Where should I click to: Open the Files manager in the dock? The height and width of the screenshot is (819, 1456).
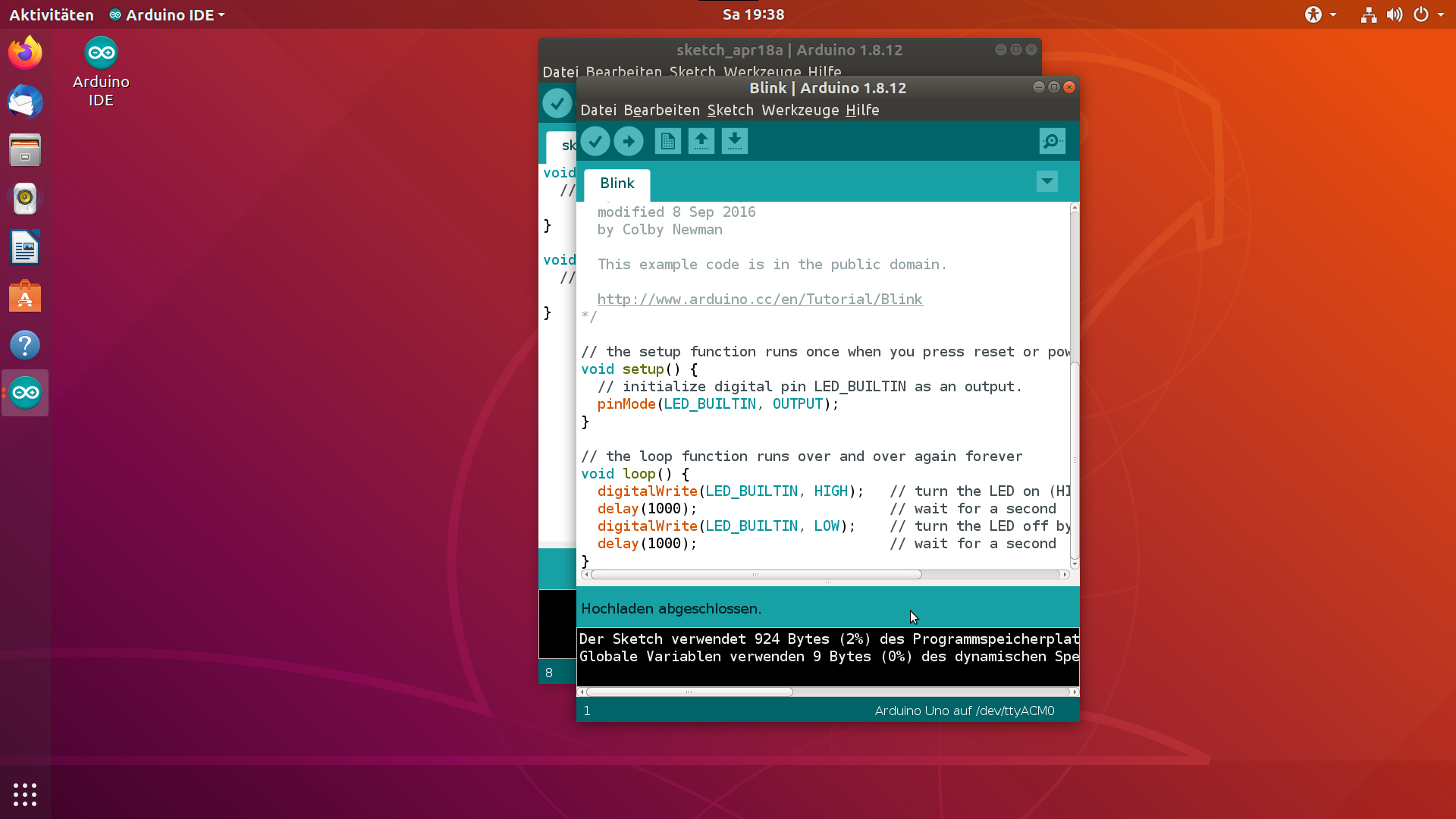click(x=25, y=150)
